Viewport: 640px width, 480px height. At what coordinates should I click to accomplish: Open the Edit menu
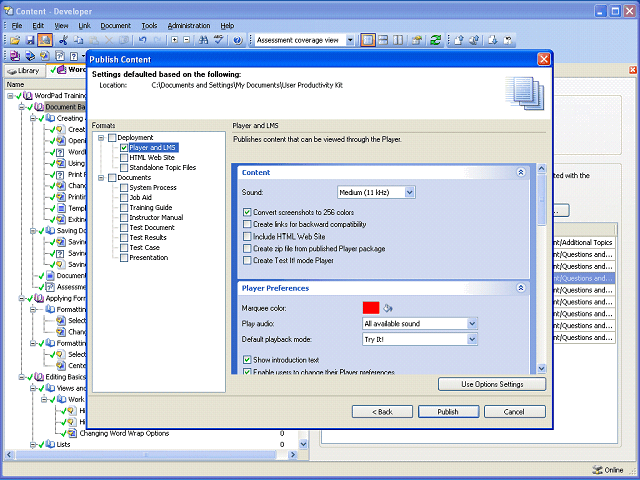(x=38, y=26)
